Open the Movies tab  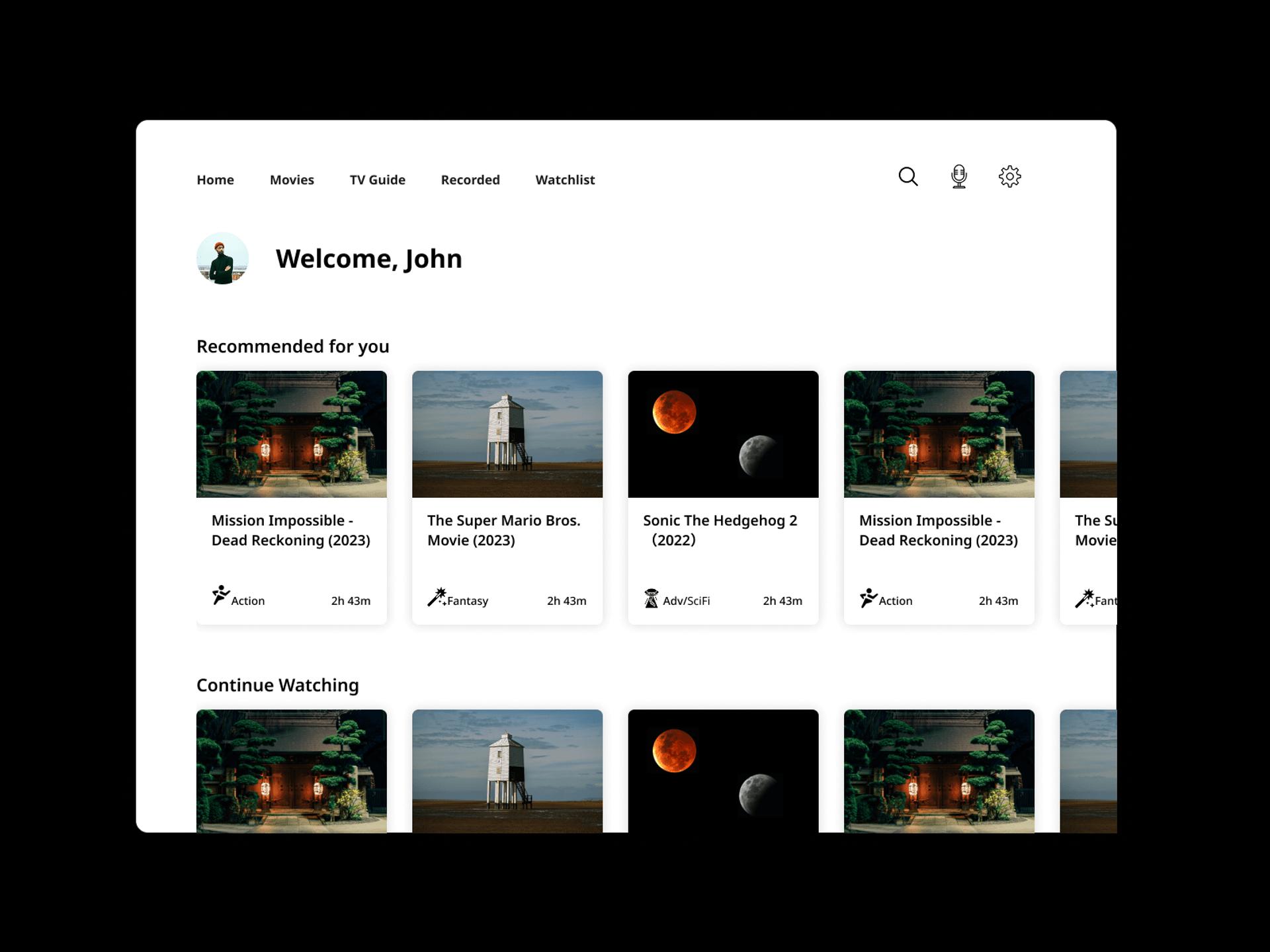point(292,180)
